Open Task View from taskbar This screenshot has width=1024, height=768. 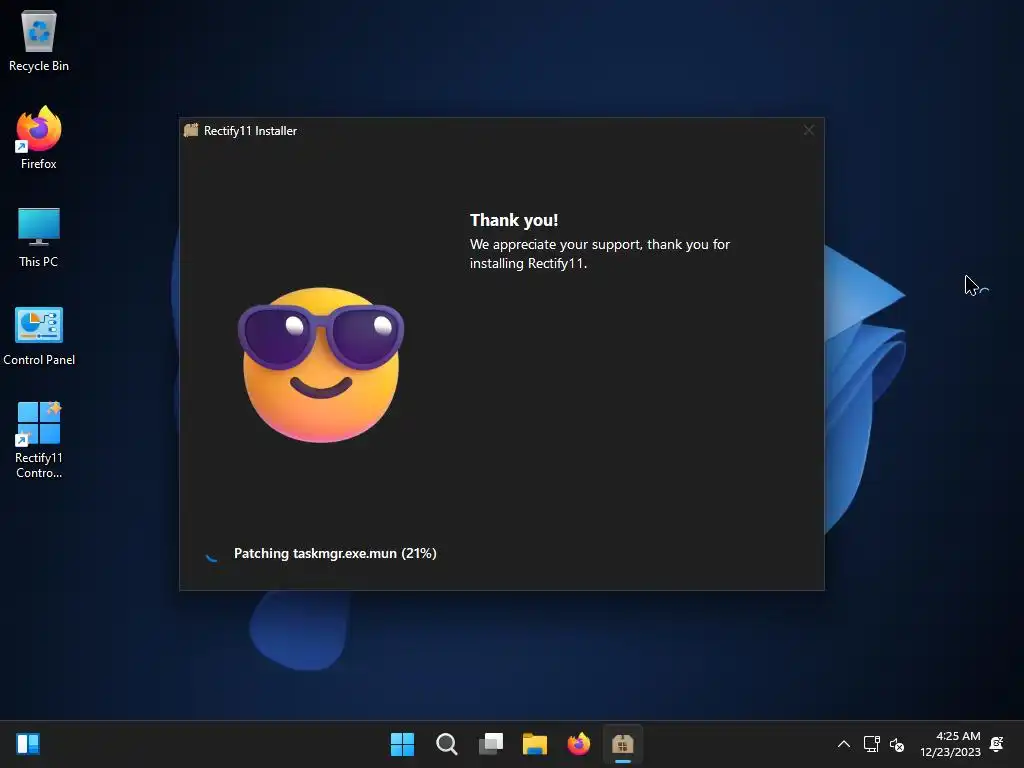point(491,744)
